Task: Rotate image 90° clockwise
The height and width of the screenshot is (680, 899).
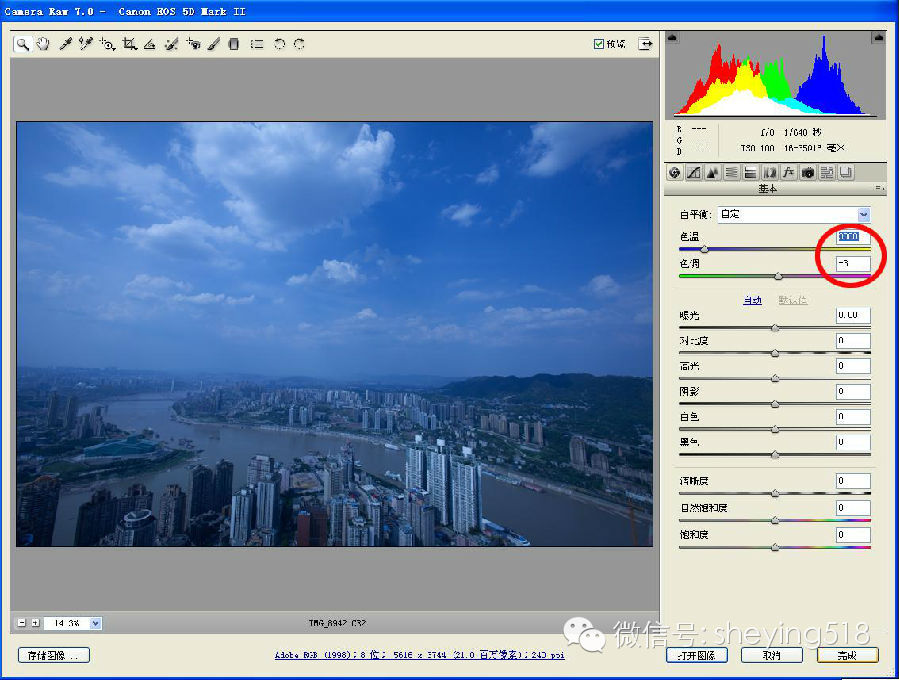Action: (x=299, y=44)
